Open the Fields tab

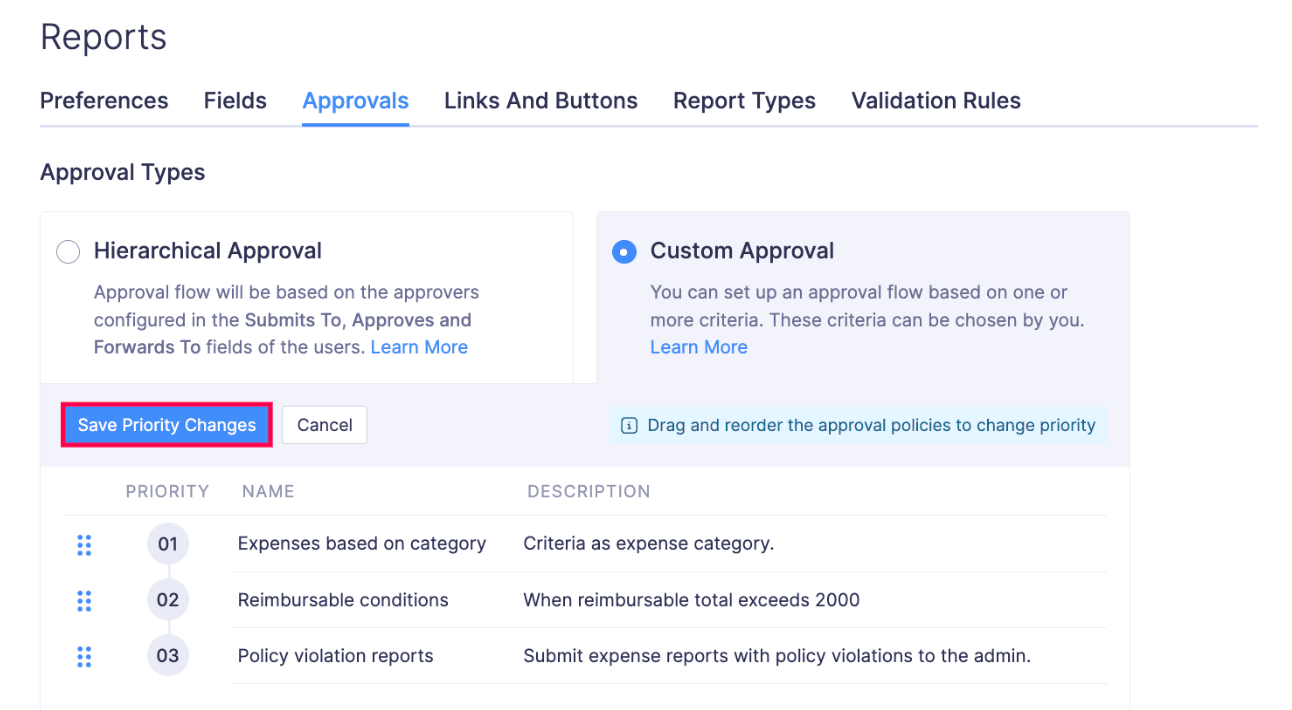coord(235,100)
